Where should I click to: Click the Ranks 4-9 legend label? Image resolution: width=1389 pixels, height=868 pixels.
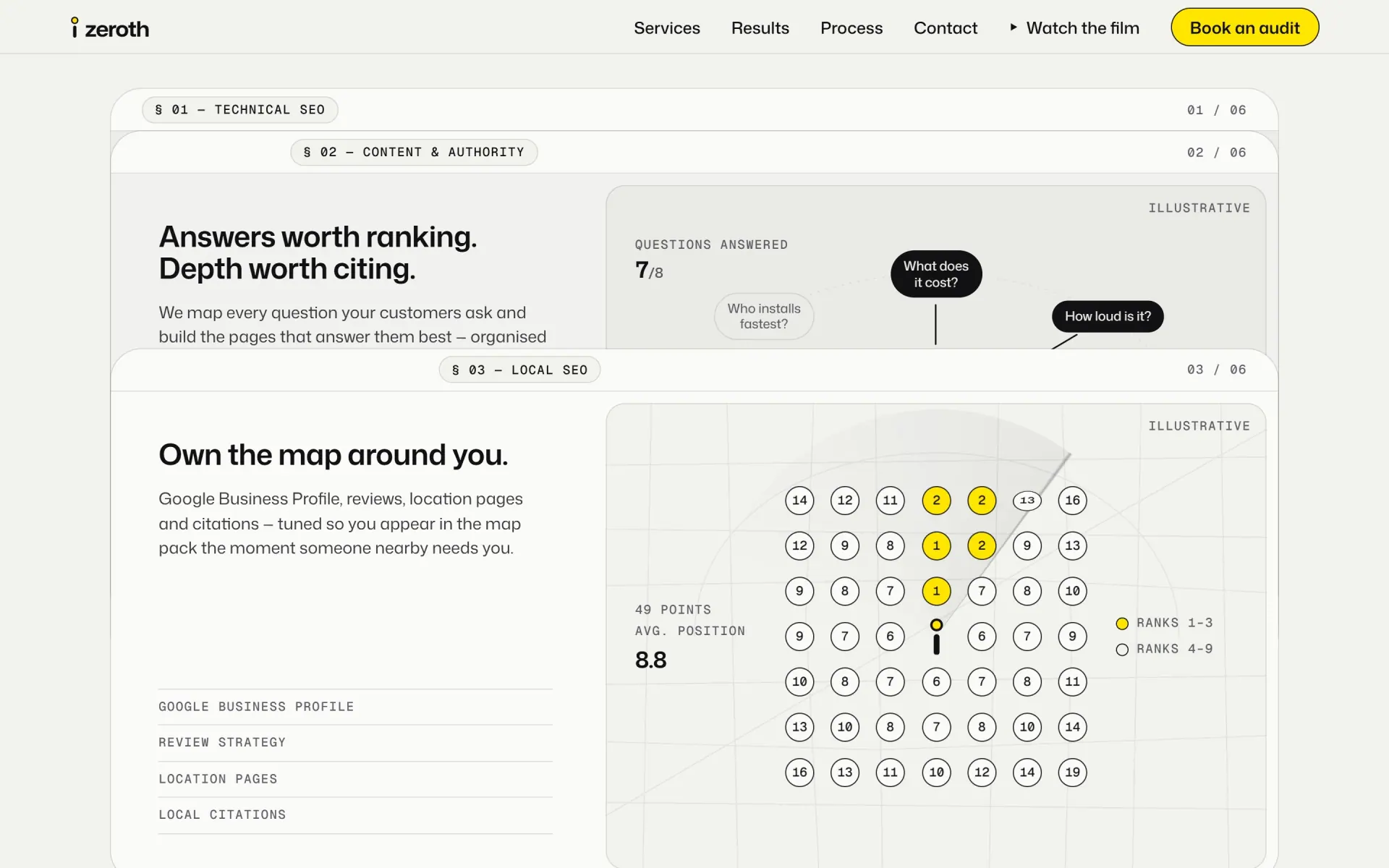click(1174, 649)
